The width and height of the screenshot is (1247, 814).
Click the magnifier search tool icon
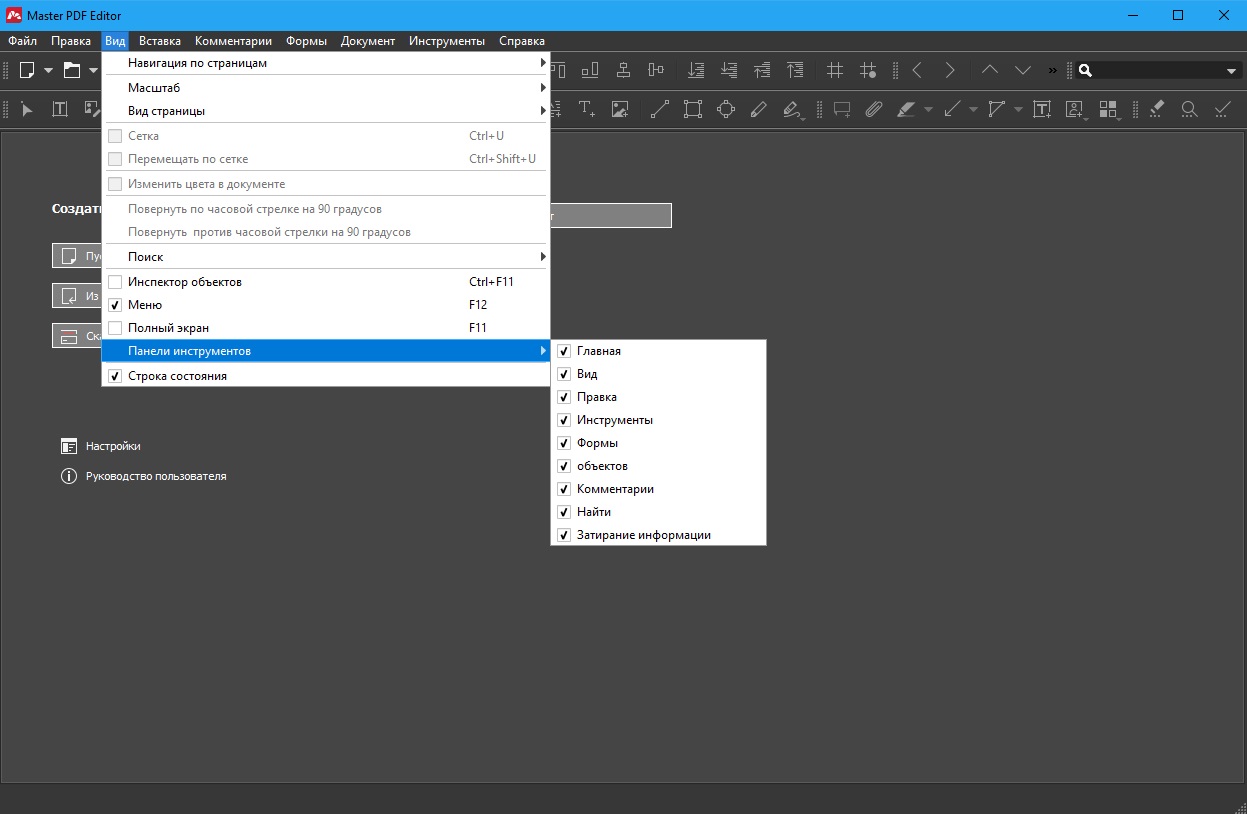1189,109
